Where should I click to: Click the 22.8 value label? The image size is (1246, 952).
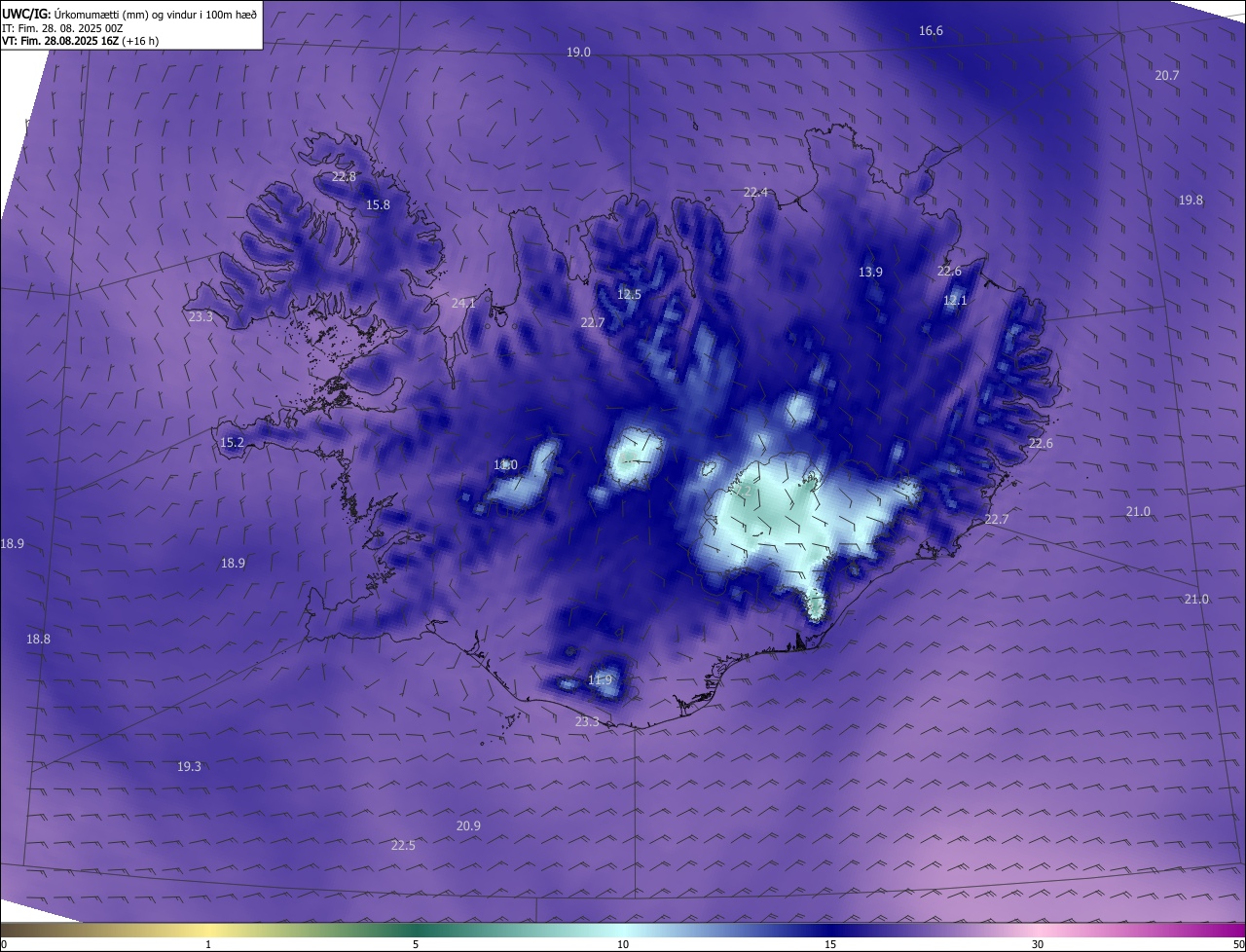344,177
